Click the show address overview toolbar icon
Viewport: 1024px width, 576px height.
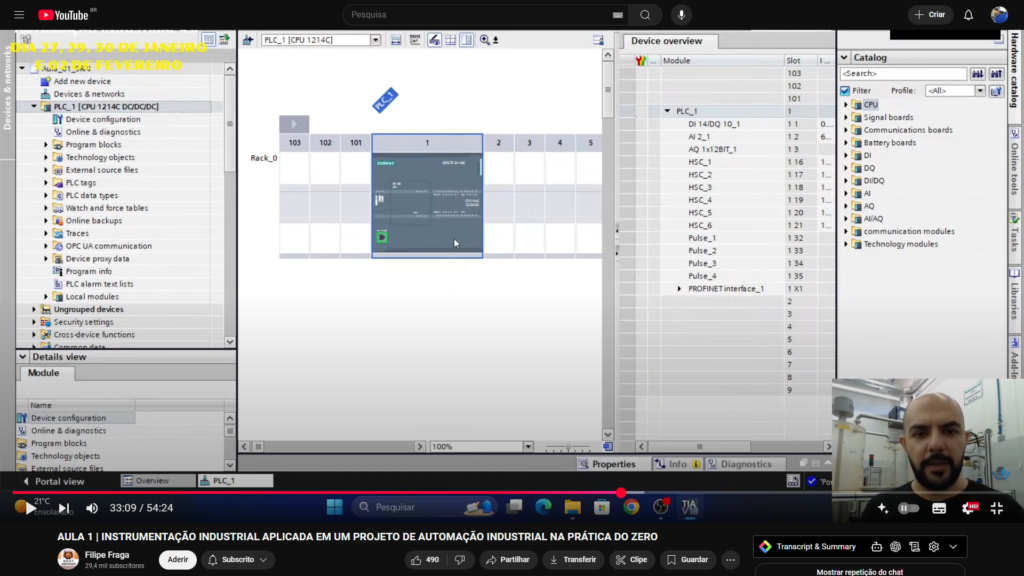pyautogui.click(x=396, y=40)
